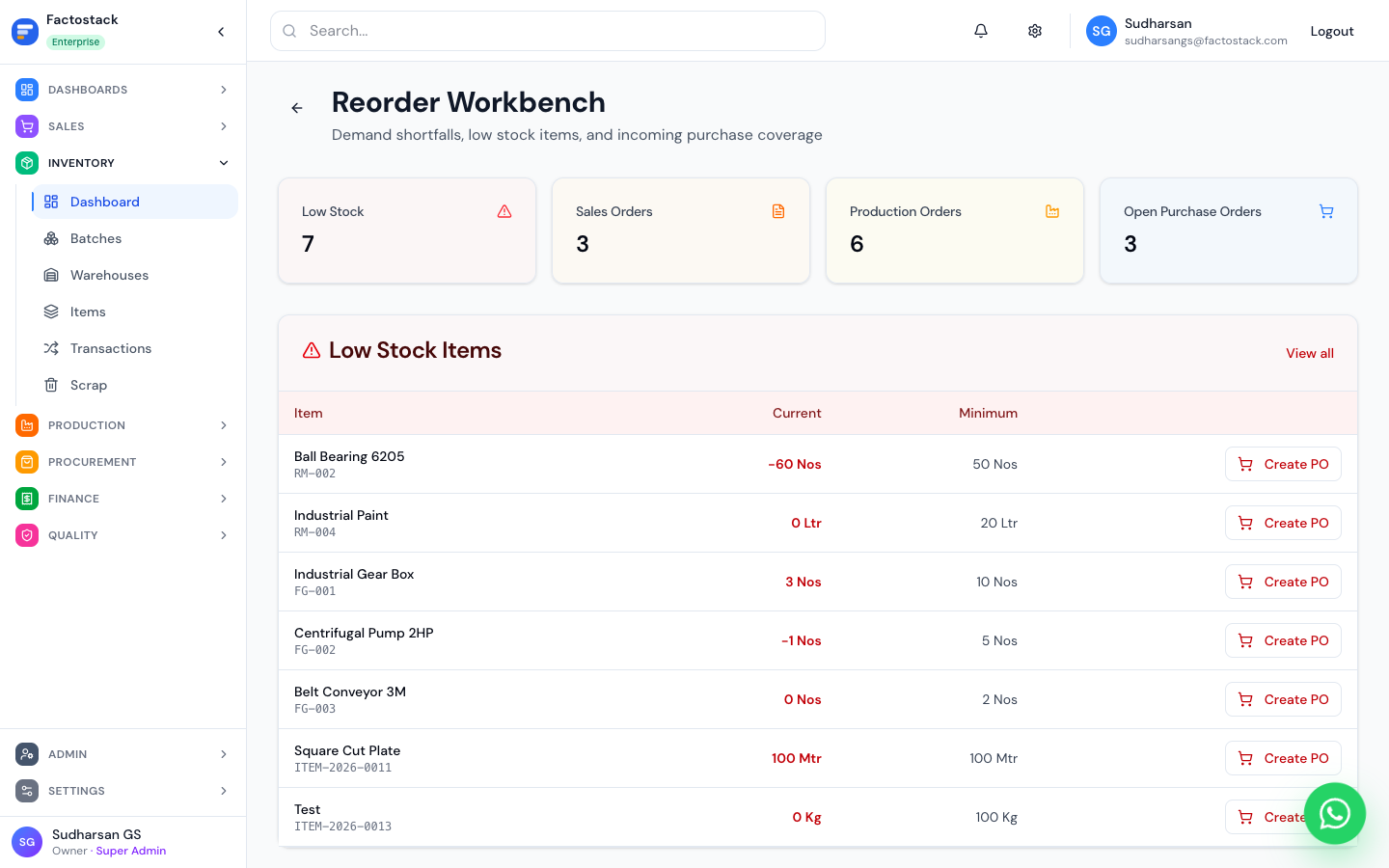
Task: Collapse the sidebar with the chevron
Action: pyautogui.click(x=221, y=32)
